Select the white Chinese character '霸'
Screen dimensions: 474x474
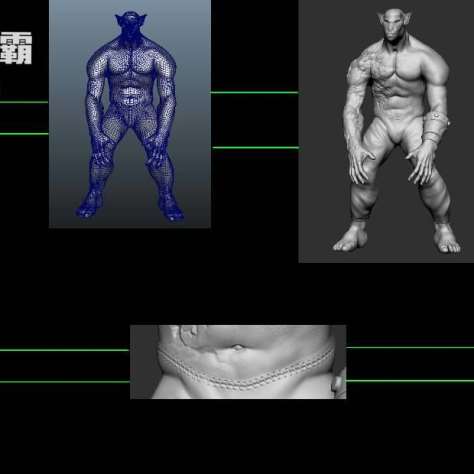(16, 48)
